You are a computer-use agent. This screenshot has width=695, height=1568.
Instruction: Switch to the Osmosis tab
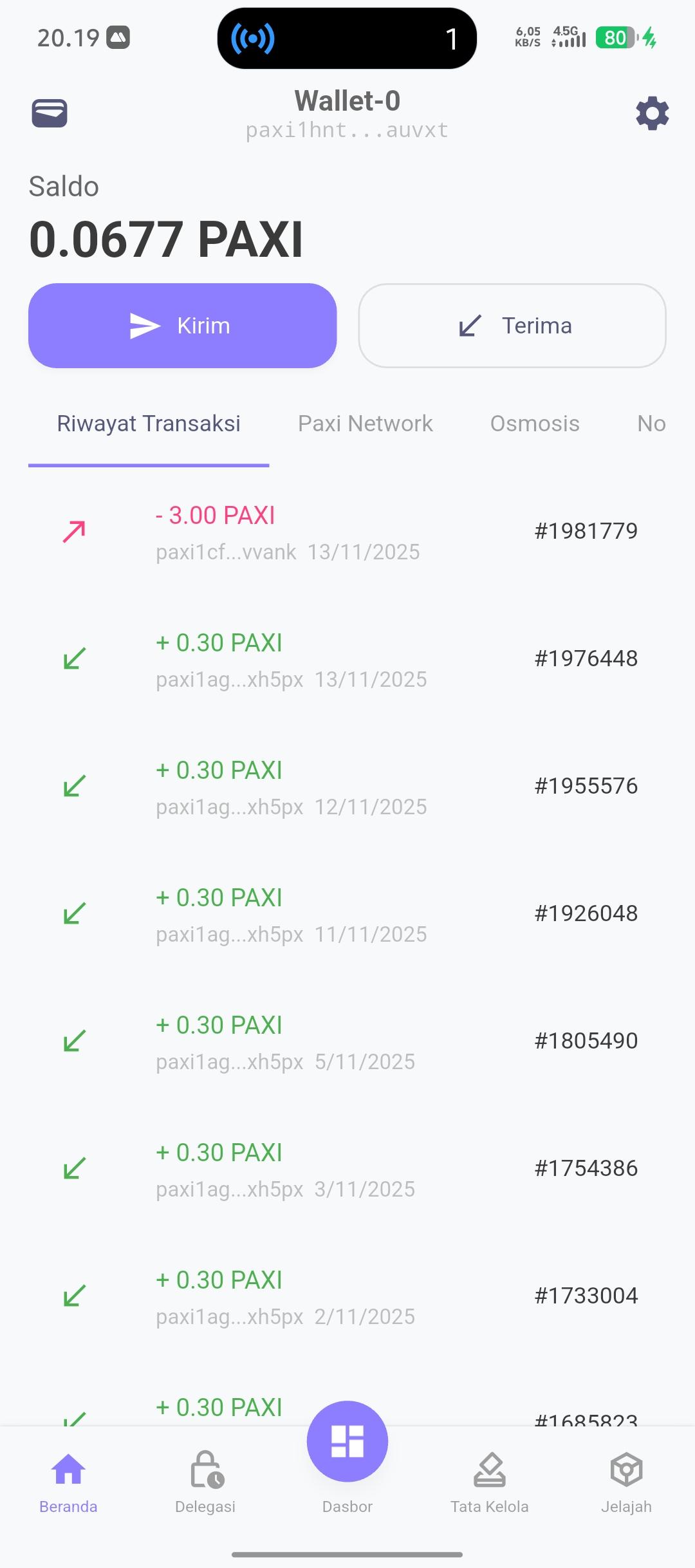tap(535, 424)
